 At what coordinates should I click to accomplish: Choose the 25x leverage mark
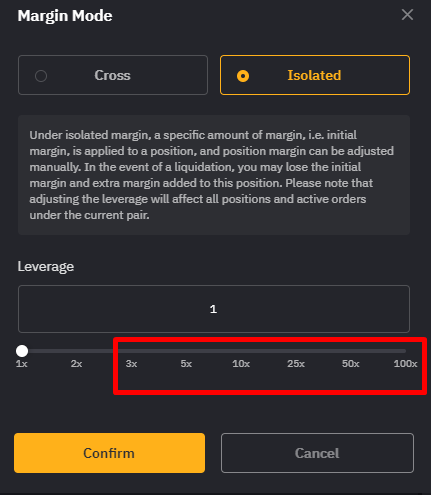click(296, 364)
